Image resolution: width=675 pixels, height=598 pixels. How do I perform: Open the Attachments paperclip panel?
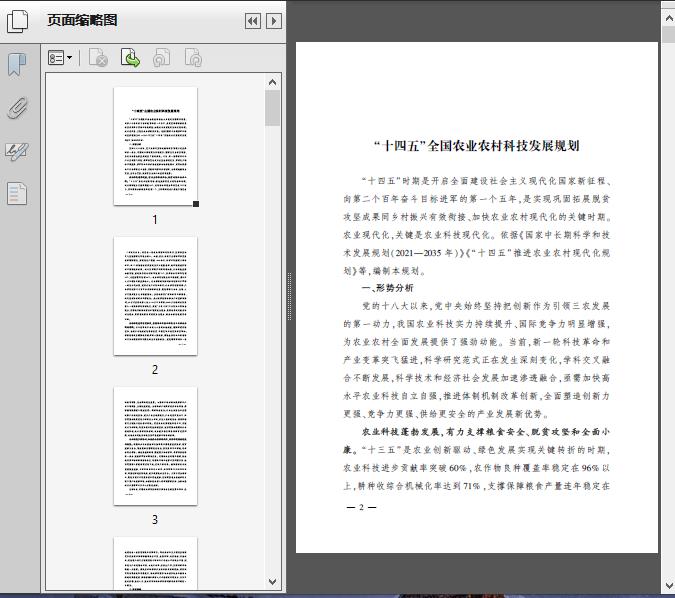[18, 107]
